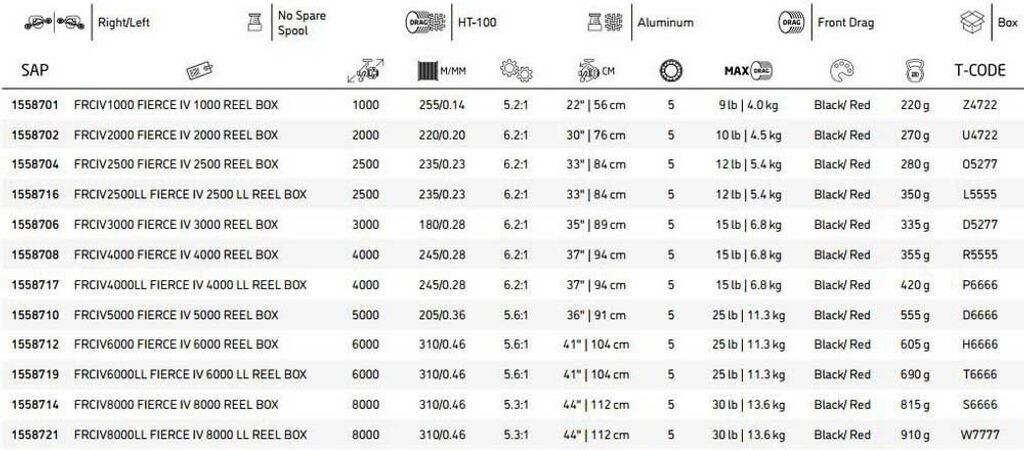Click the M/MM line capacity header
Viewport: 1024px width, 450px height.
click(x=441, y=71)
